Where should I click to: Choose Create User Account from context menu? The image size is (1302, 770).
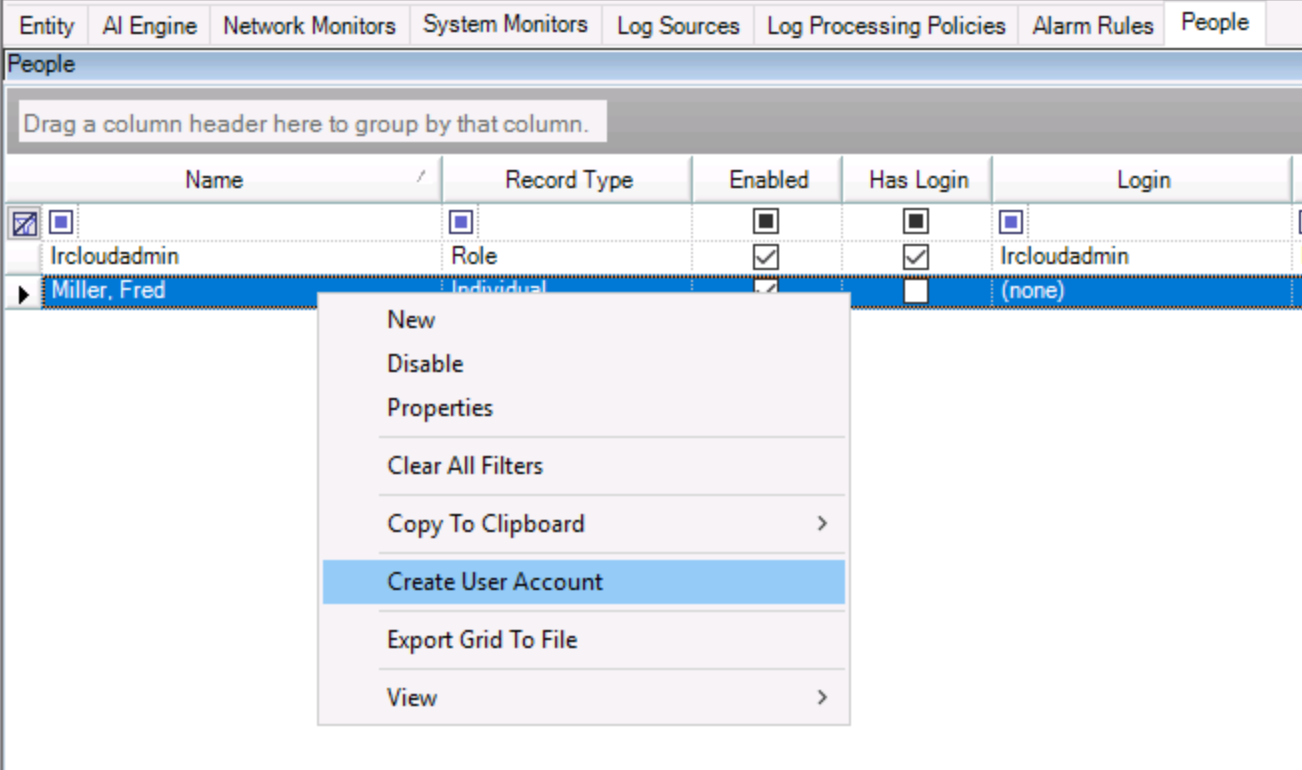(x=495, y=582)
